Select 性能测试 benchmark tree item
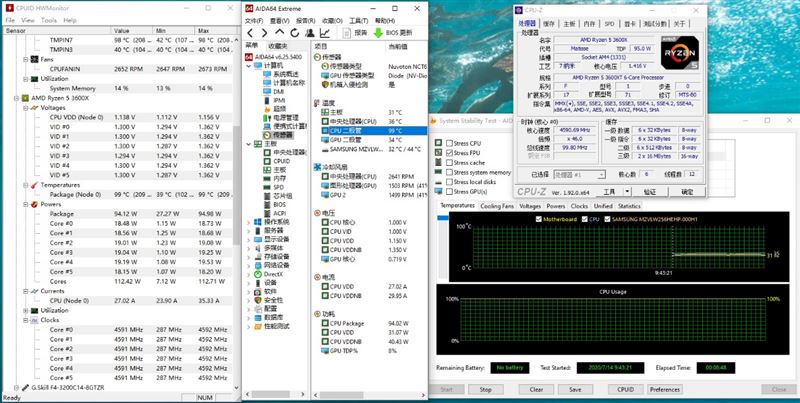 click(271, 326)
